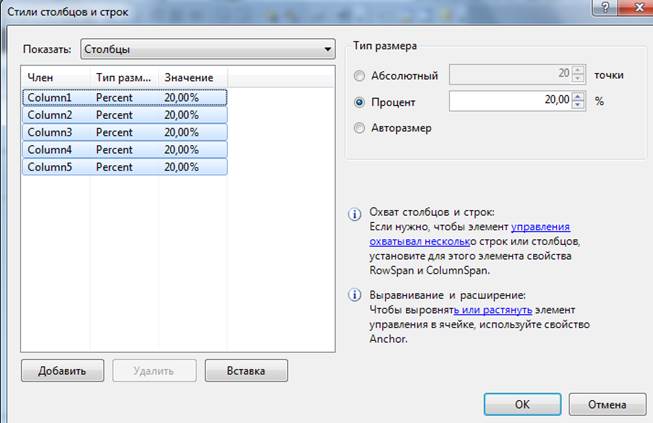This screenshot has height=423, width=653.
Task: Click down arrow of absolute size spinner
Action: (x=578, y=78)
